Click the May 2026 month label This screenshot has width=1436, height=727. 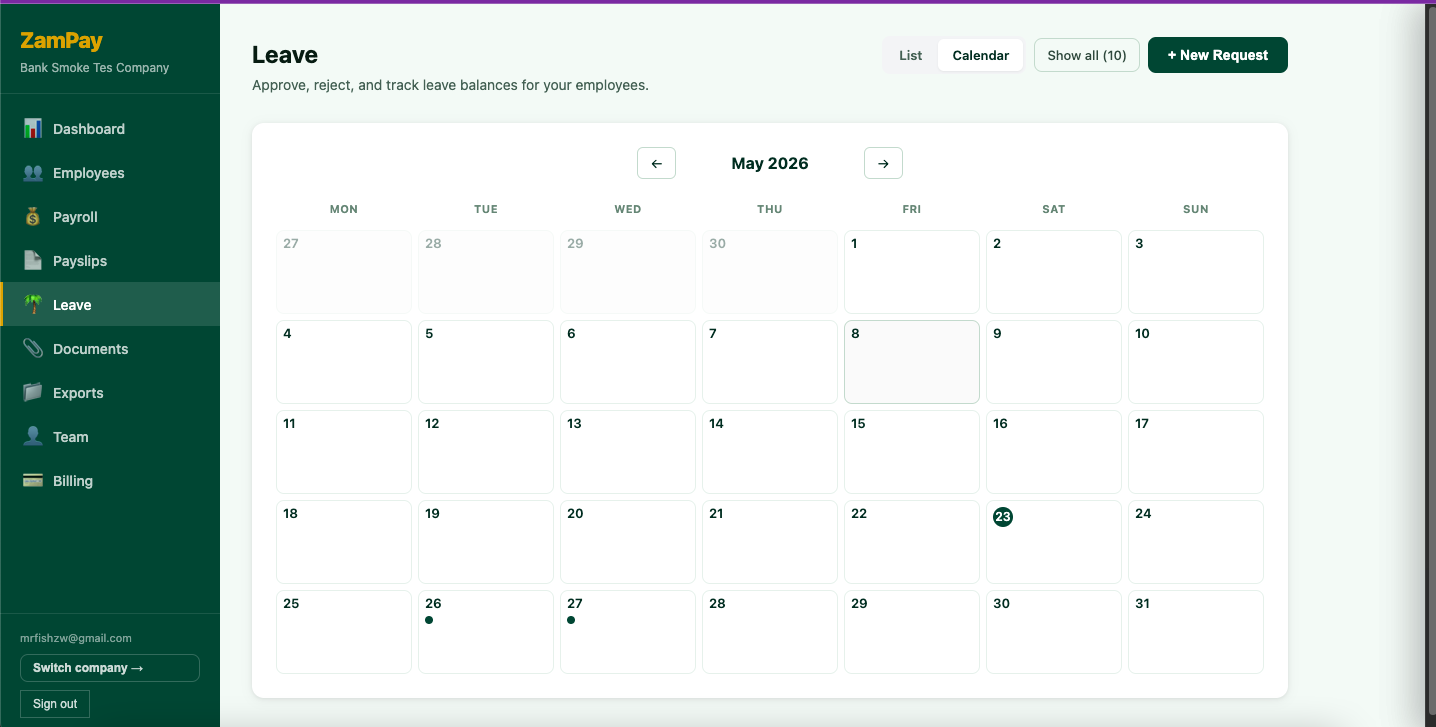[770, 163]
